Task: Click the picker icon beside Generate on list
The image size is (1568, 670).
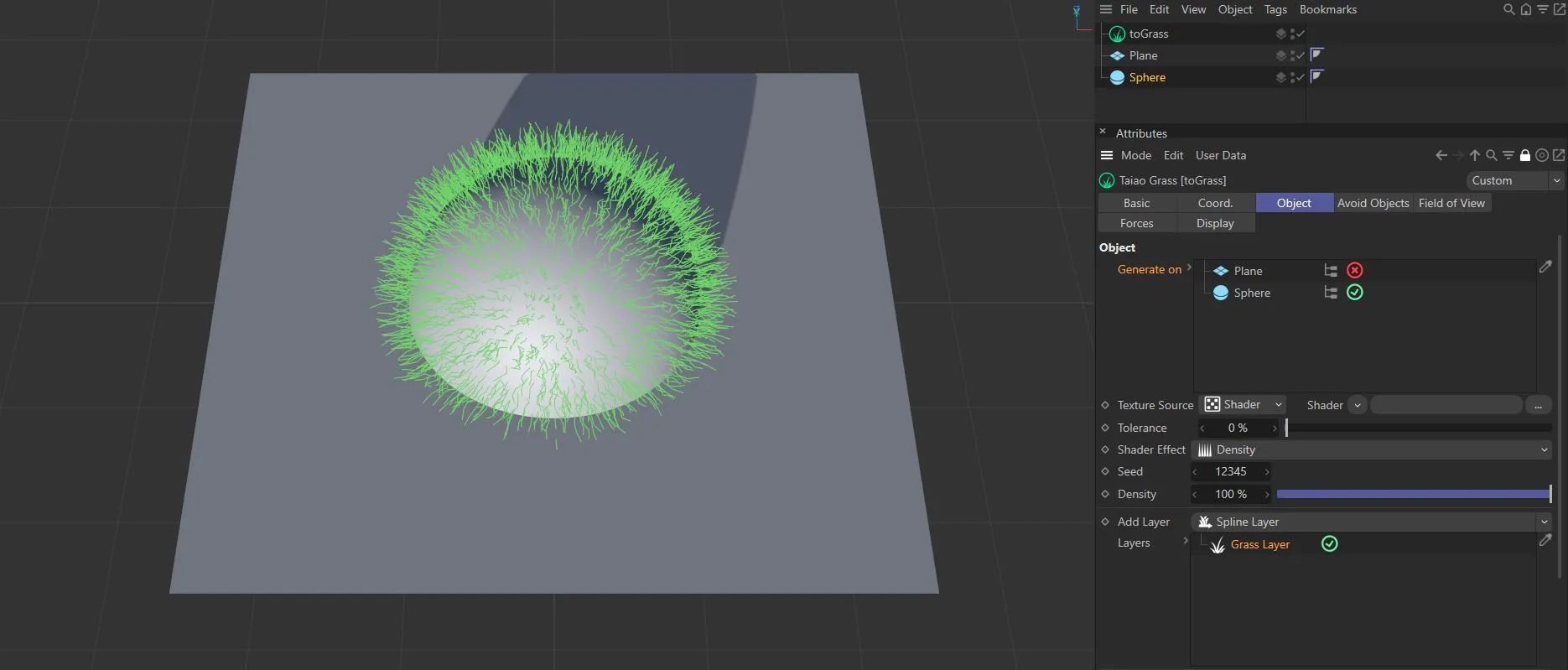Action: tap(1545, 267)
